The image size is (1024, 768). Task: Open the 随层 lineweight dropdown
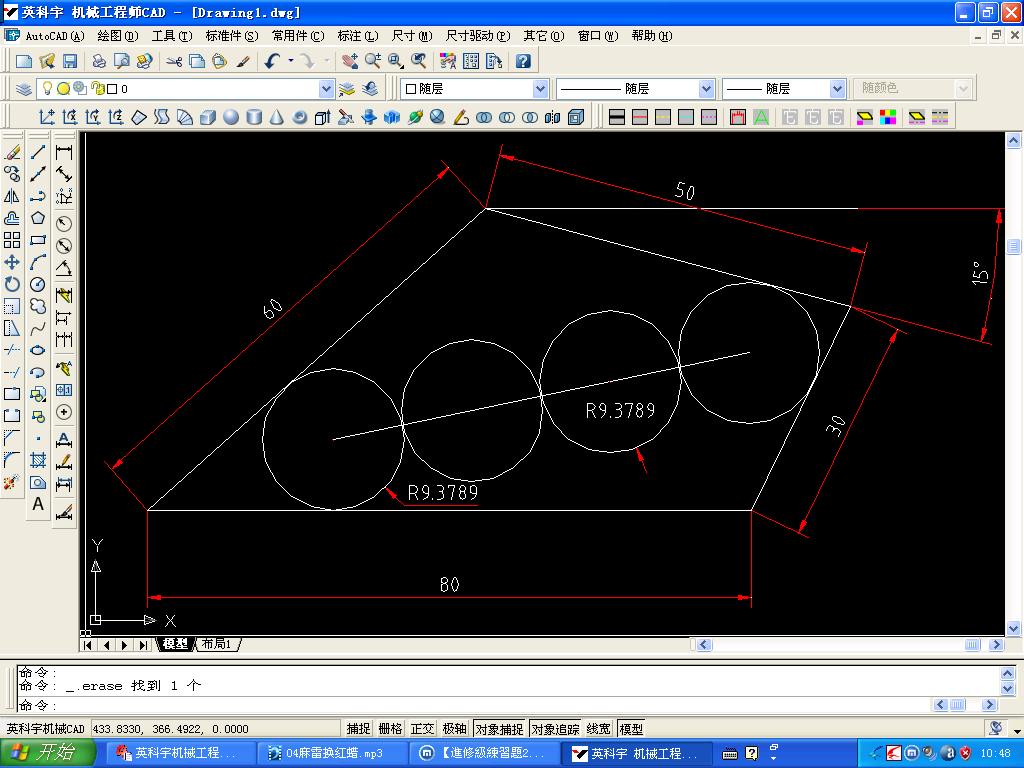point(837,88)
